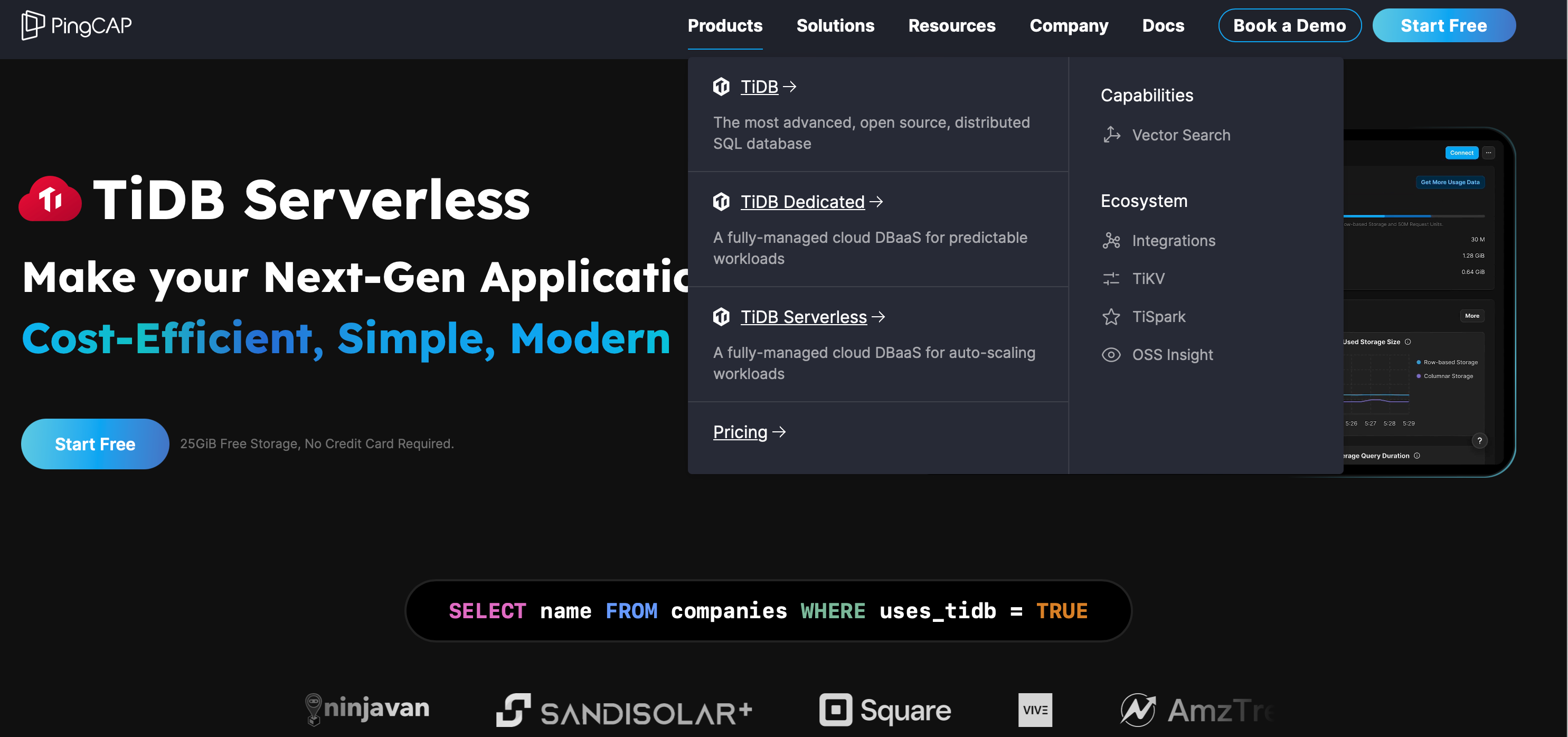Open the TiDB Serverless link
This screenshot has height=737, width=1568.
point(804,316)
